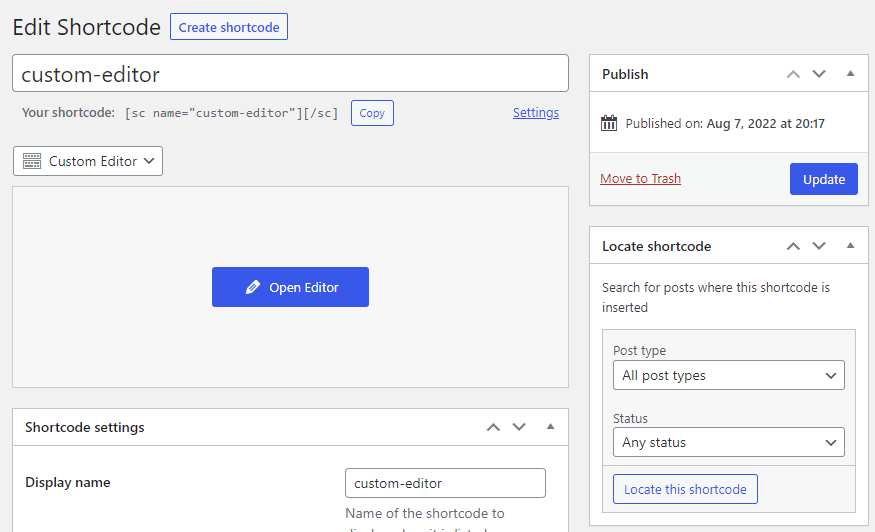875x532 pixels.
Task: Click the Status label
Action: (630, 418)
